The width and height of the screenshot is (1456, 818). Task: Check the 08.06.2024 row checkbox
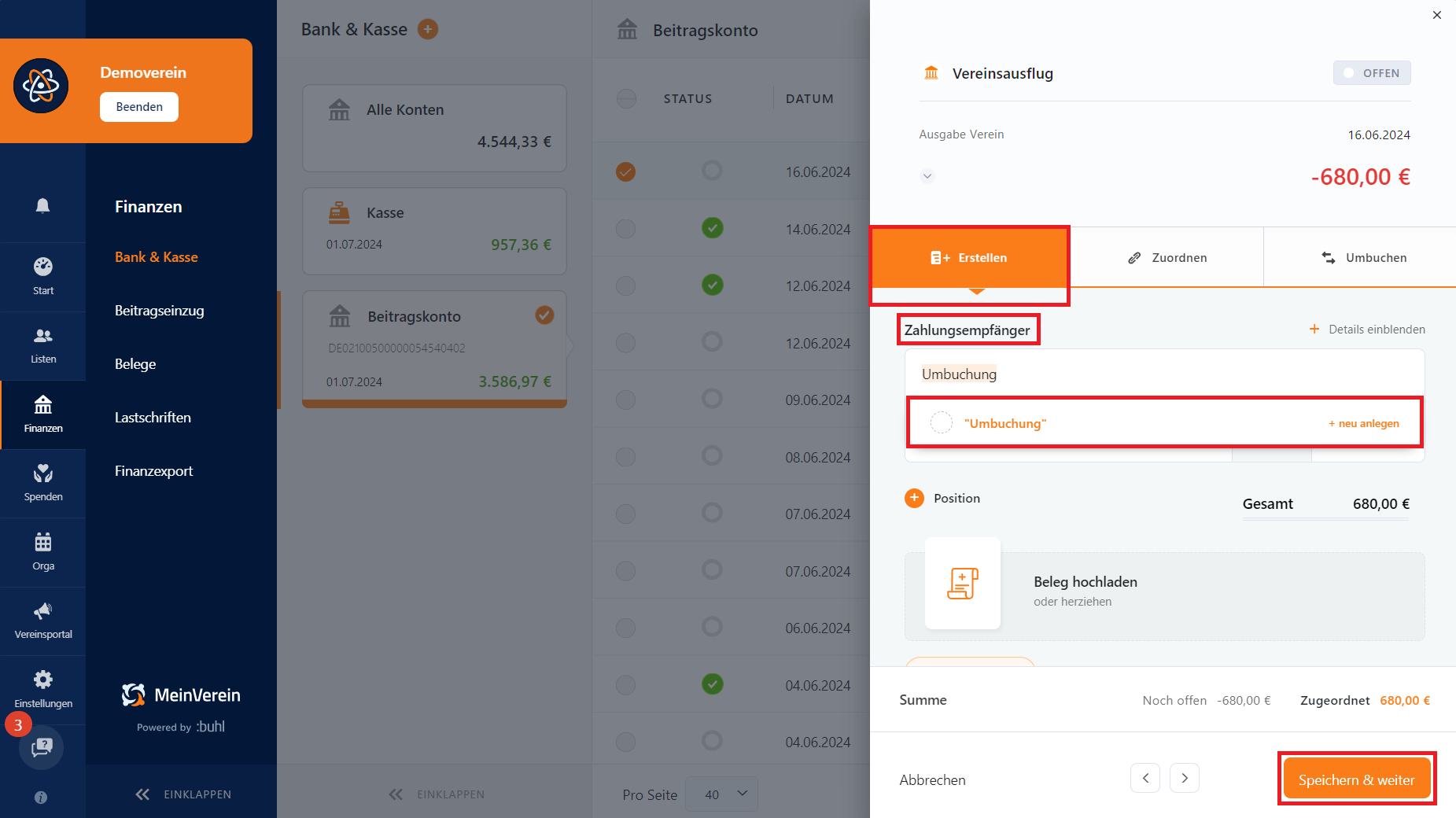[626, 457]
